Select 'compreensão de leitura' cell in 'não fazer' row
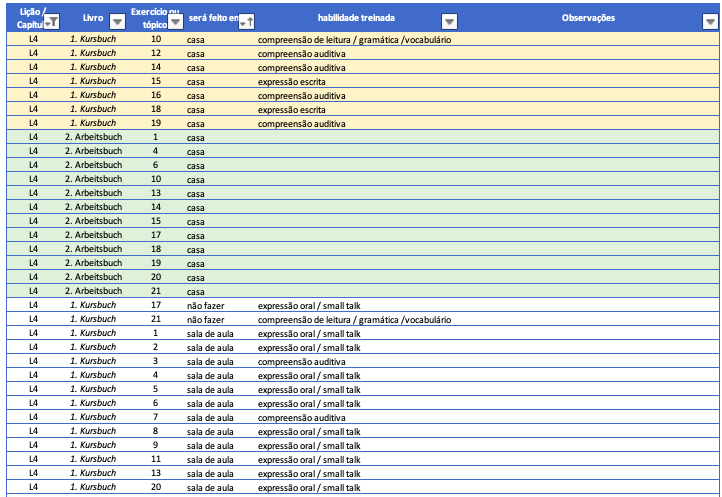The image size is (722, 497). click(354, 319)
